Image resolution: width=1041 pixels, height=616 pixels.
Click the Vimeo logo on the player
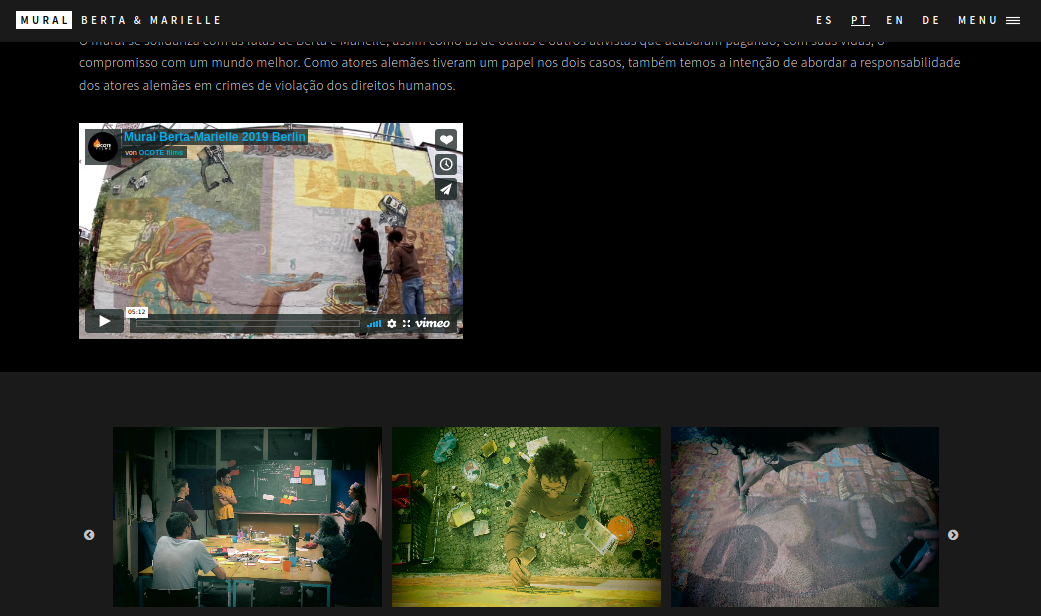point(434,322)
